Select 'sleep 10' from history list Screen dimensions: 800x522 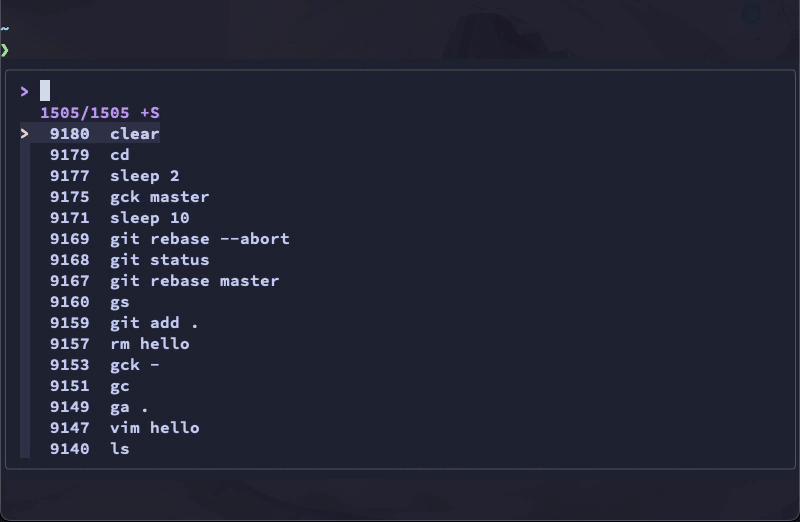pyautogui.click(x=149, y=218)
